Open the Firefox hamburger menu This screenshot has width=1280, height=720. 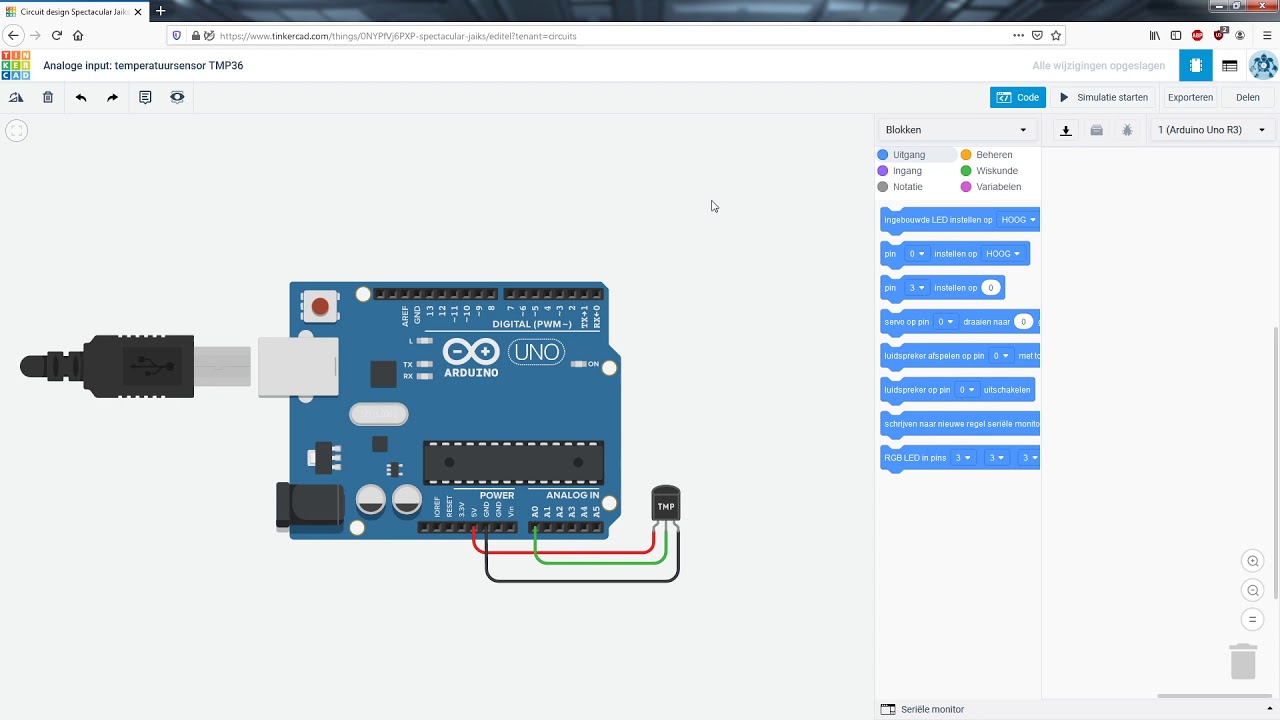[1267, 35]
